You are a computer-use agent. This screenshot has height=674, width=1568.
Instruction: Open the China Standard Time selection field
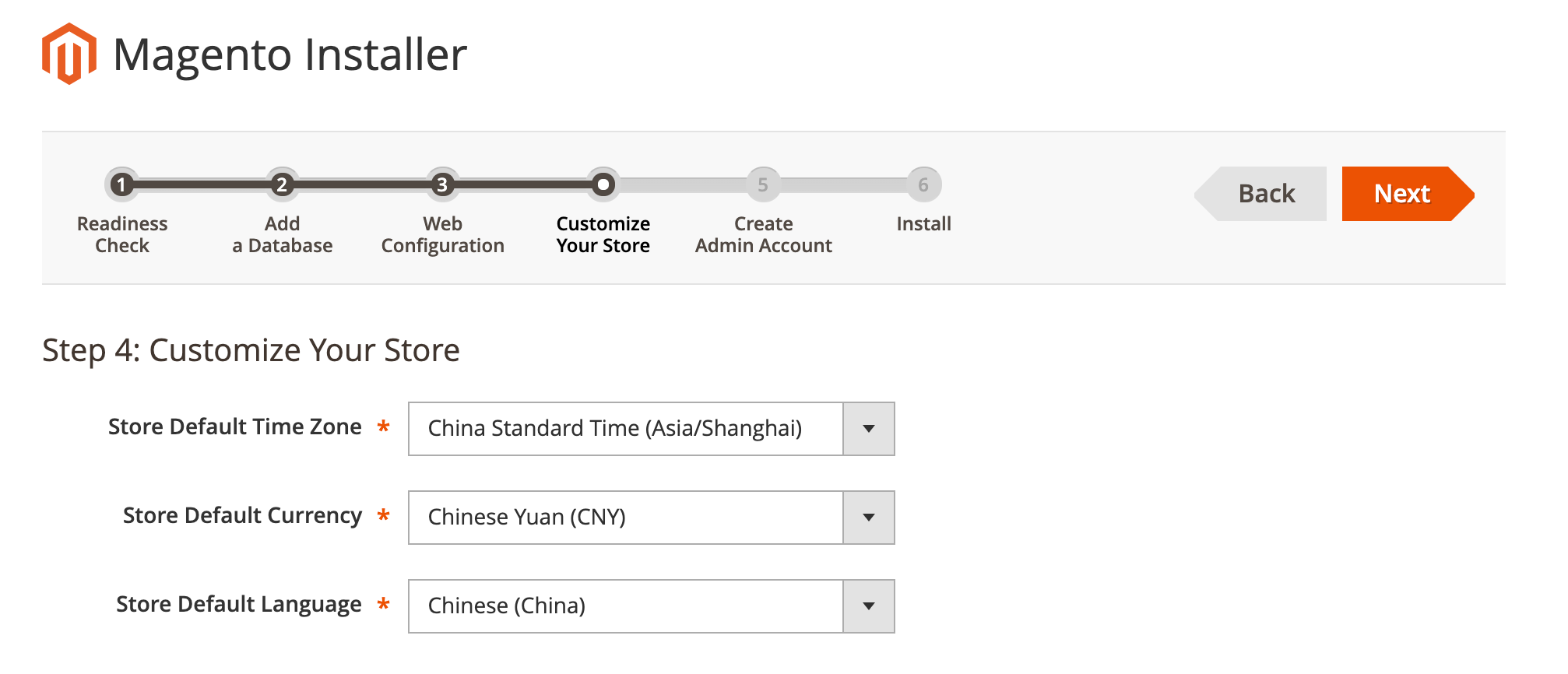click(652, 429)
